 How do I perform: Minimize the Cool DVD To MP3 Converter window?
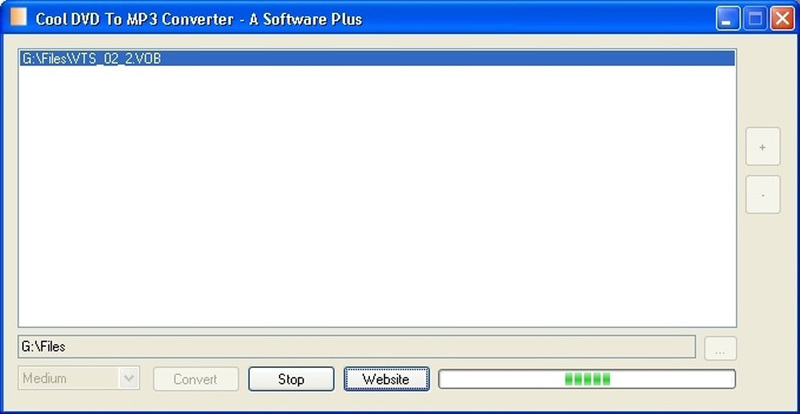coord(728,19)
